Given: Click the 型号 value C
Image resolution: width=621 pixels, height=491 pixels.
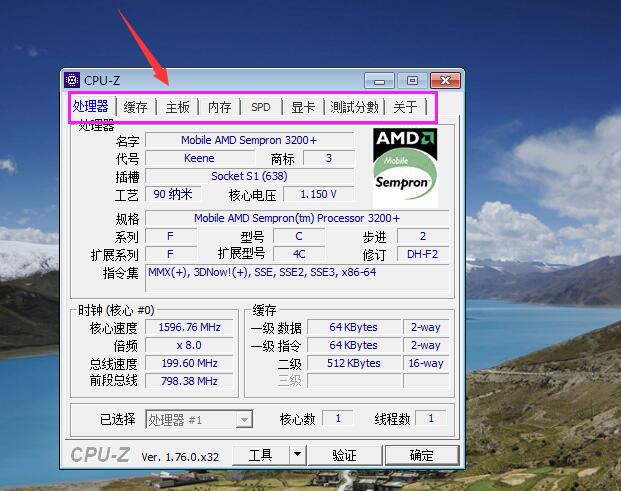Looking at the screenshot, I should (299, 236).
